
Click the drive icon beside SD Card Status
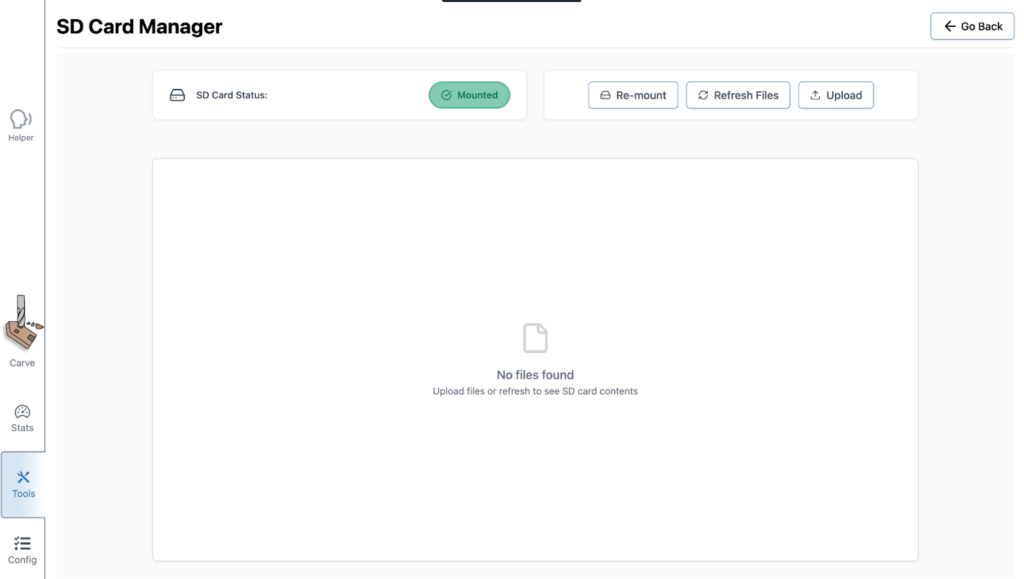point(177,95)
